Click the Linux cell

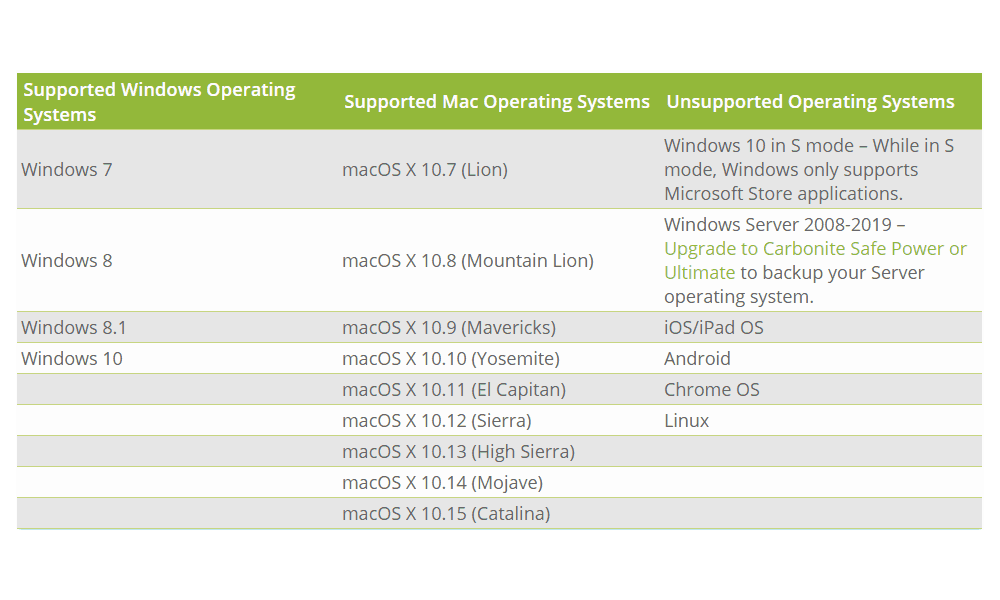coord(686,421)
